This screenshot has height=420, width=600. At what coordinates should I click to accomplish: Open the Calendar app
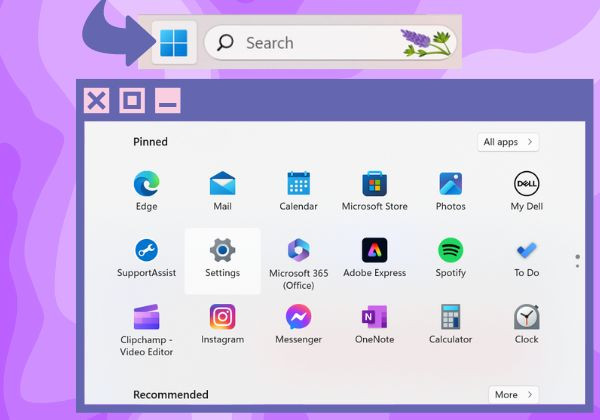coord(298,190)
